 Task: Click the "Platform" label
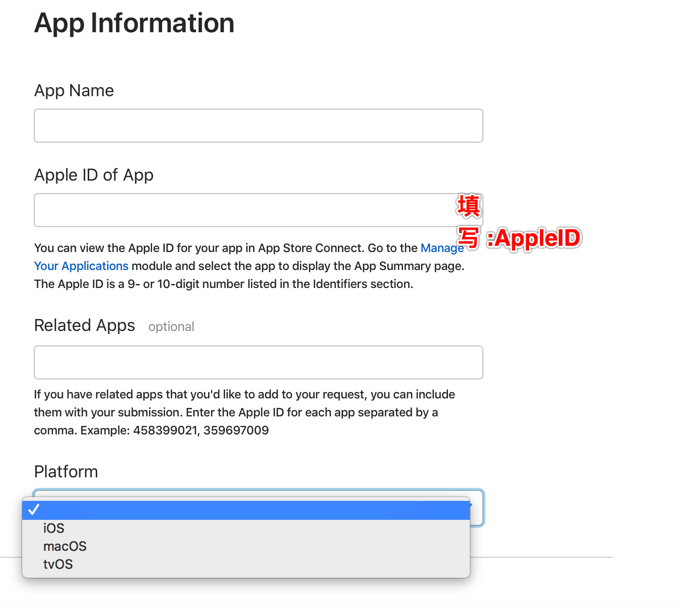[x=66, y=472]
